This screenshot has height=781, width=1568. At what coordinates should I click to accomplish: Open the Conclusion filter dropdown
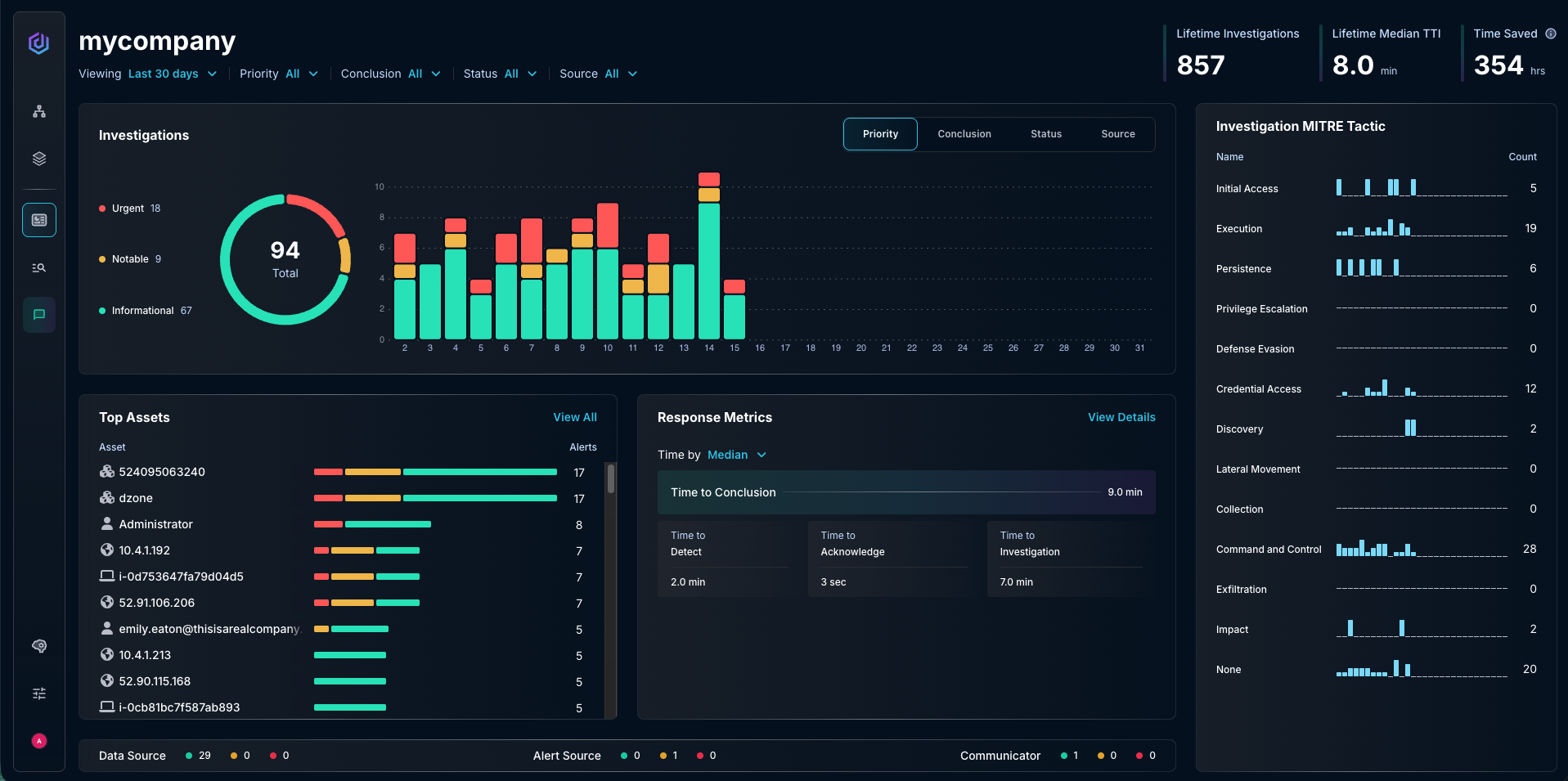(x=390, y=74)
